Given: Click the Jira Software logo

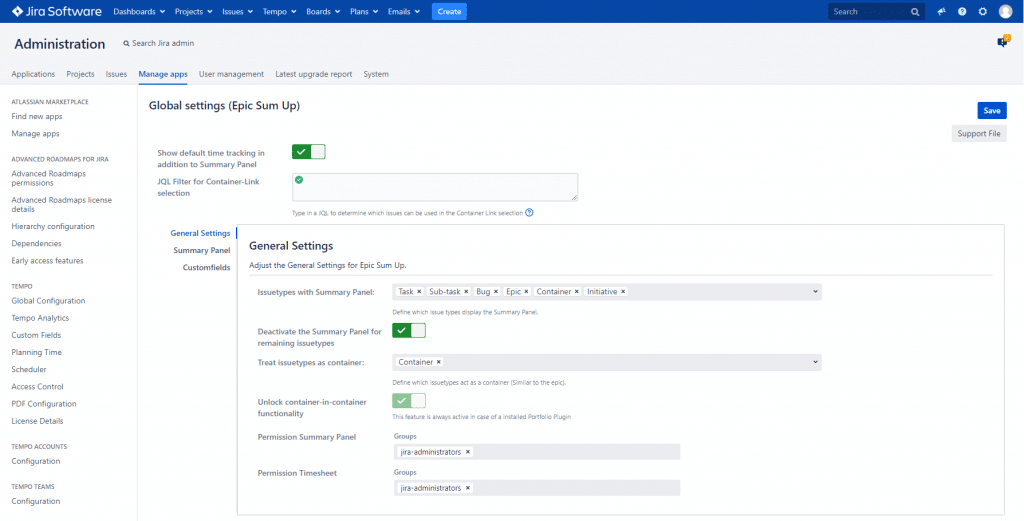Looking at the screenshot, I should click(57, 11).
